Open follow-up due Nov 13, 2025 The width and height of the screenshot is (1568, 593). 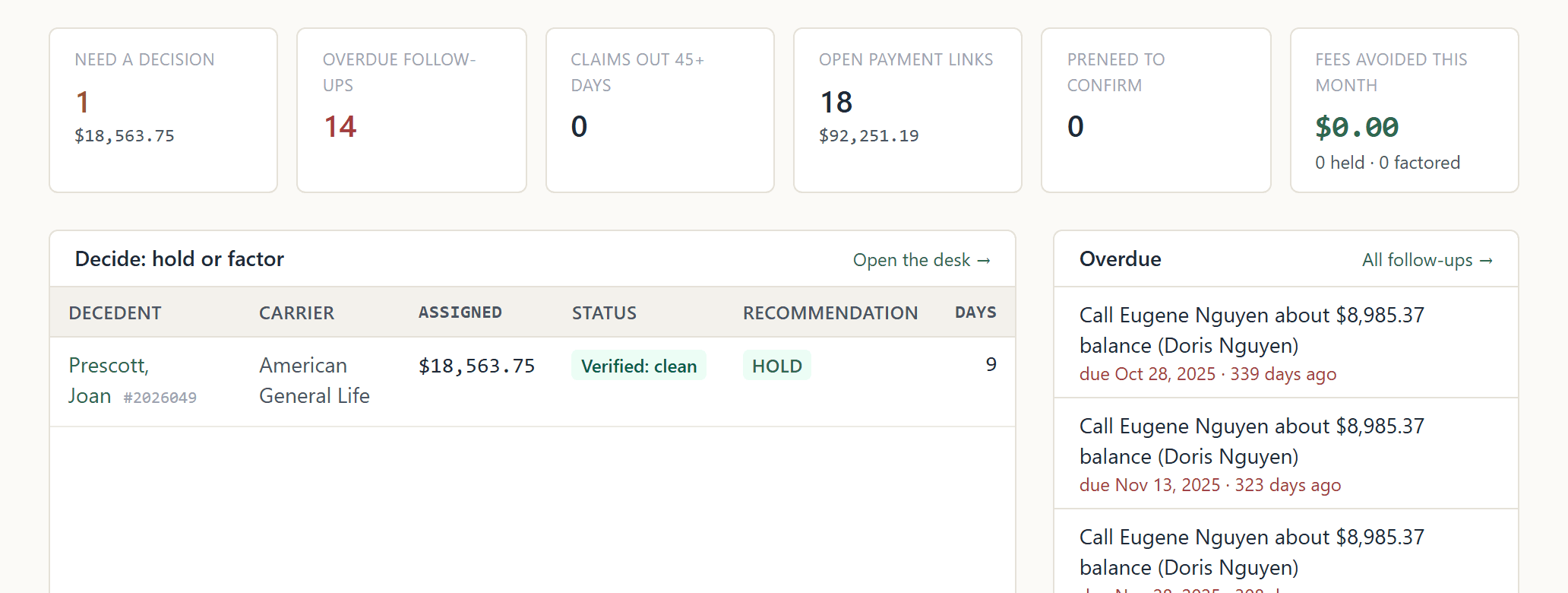pyautogui.click(x=1285, y=453)
